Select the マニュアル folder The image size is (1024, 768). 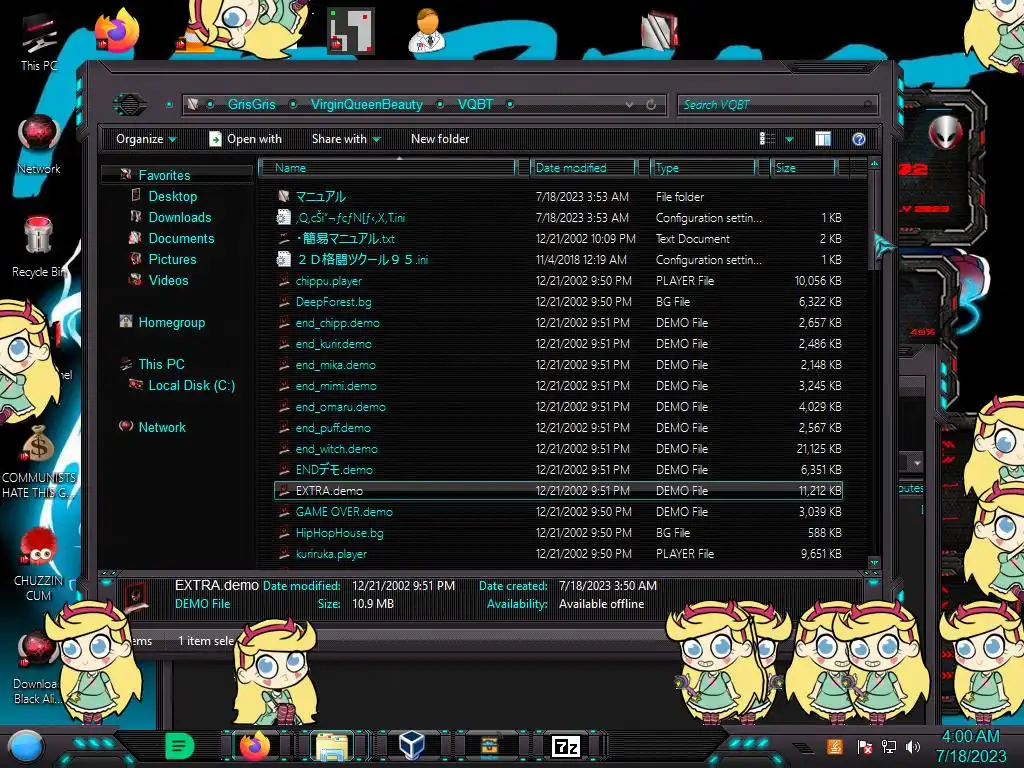(x=320, y=197)
